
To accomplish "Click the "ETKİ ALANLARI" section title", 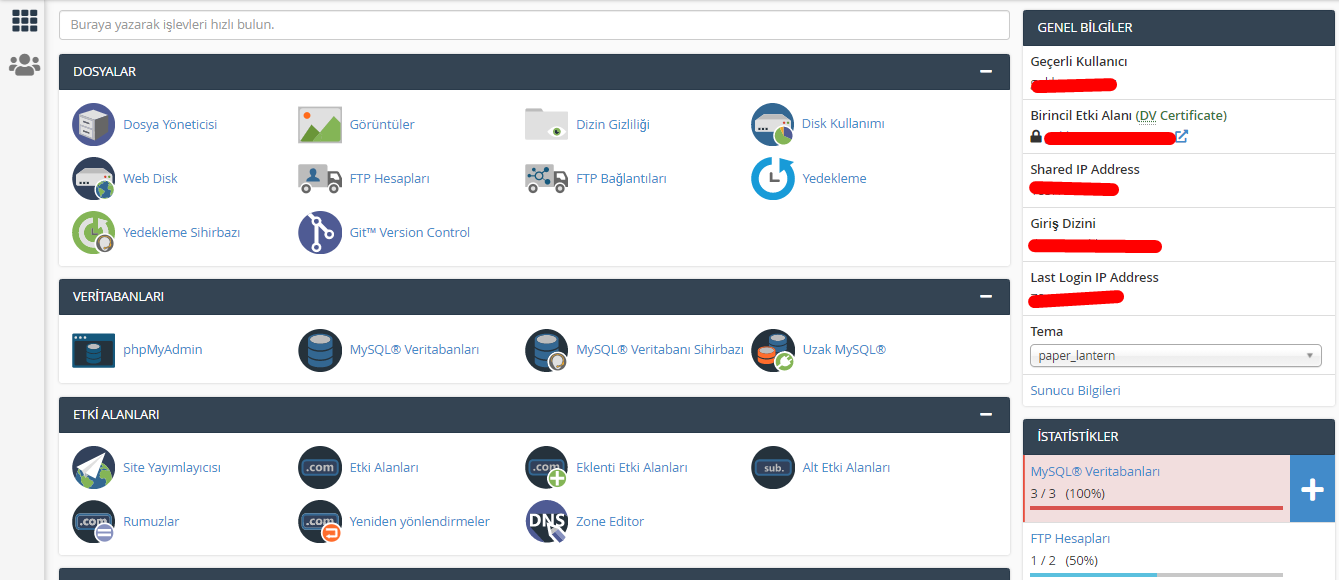I will [x=116, y=414].
